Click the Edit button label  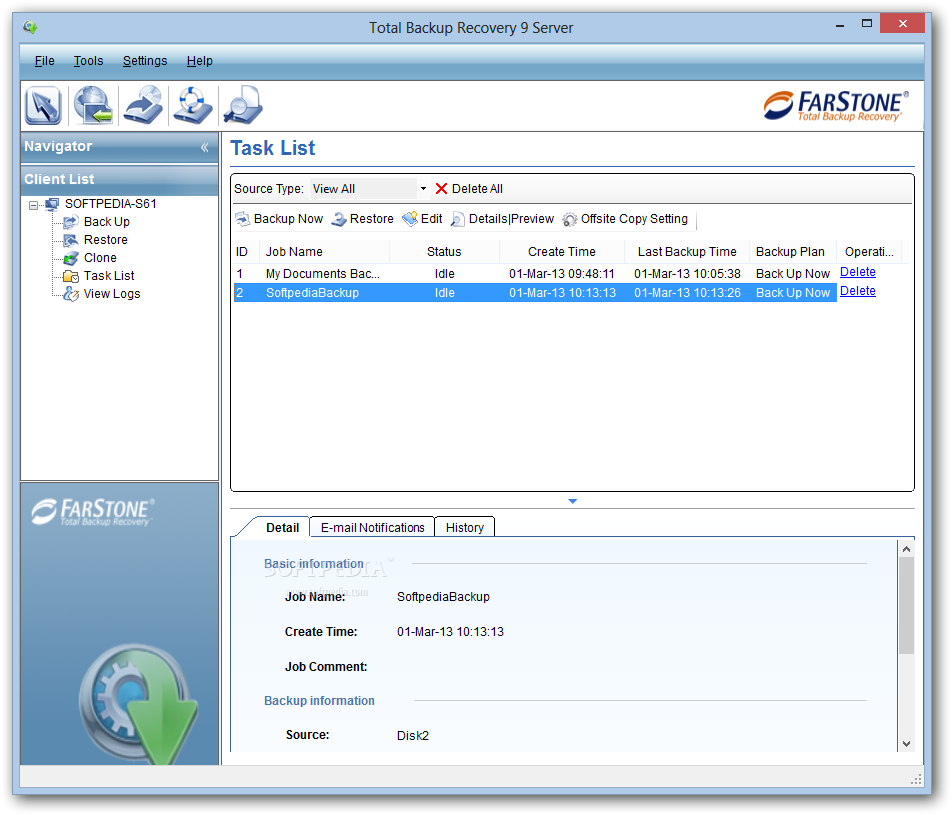pos(432,219)
